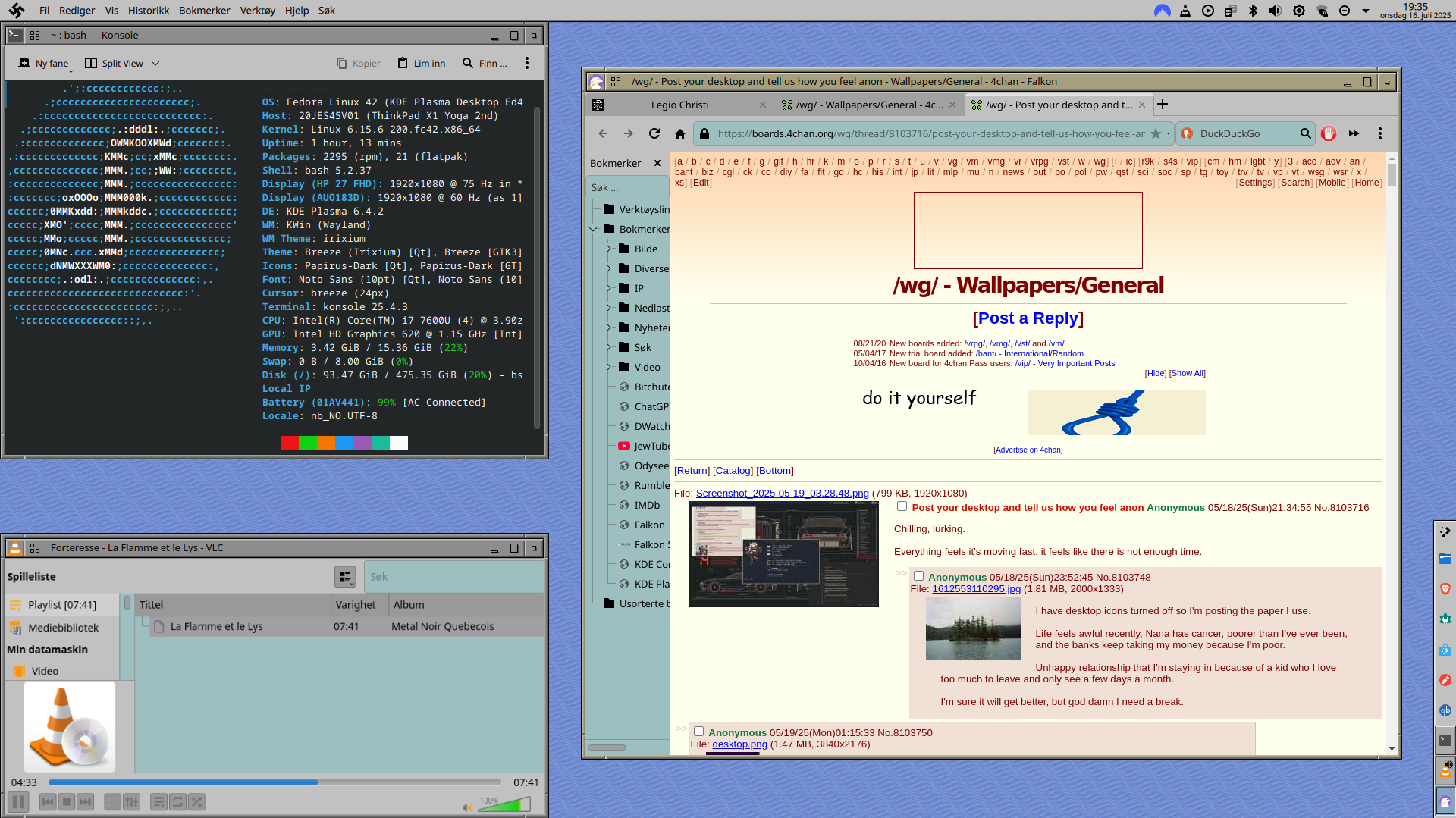Click the Catalog link
This screenshot has width=1456, height=818.
click(x=733, y=470)
